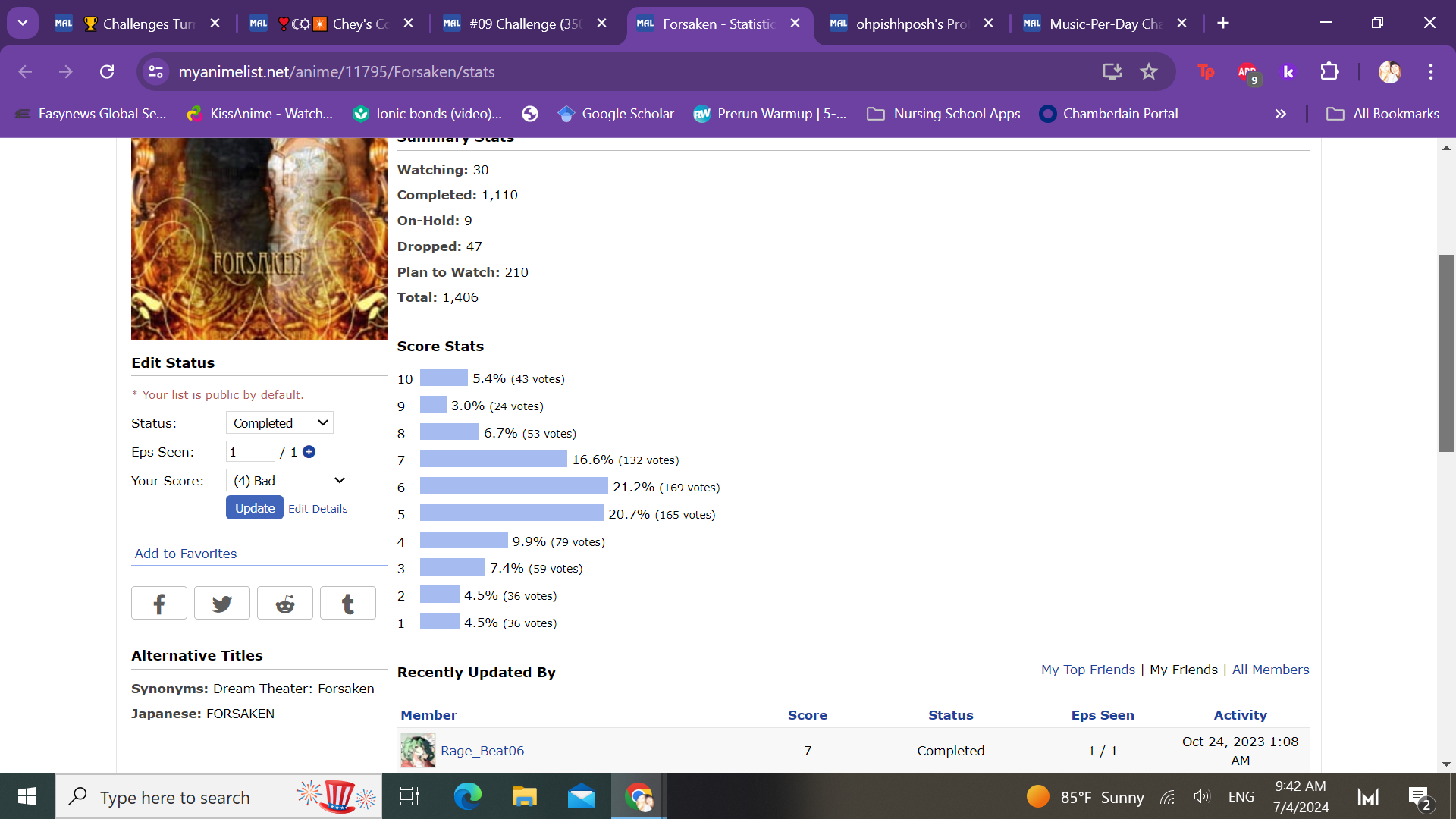Click the address bar URL
1456x819 pixels.
[337, 71]
